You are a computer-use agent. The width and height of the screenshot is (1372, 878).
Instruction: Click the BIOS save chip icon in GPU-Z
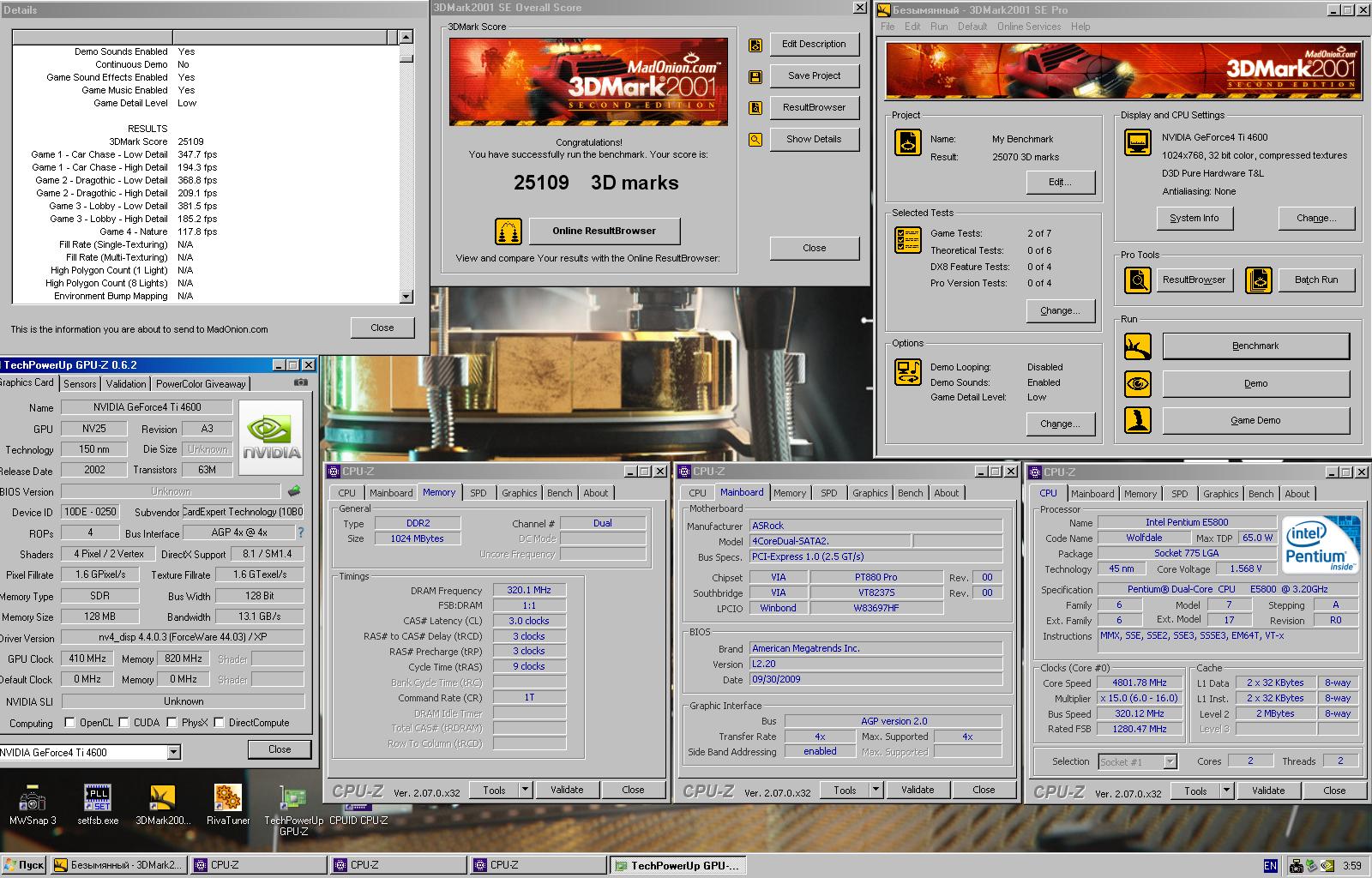click(x=294, y=491)
